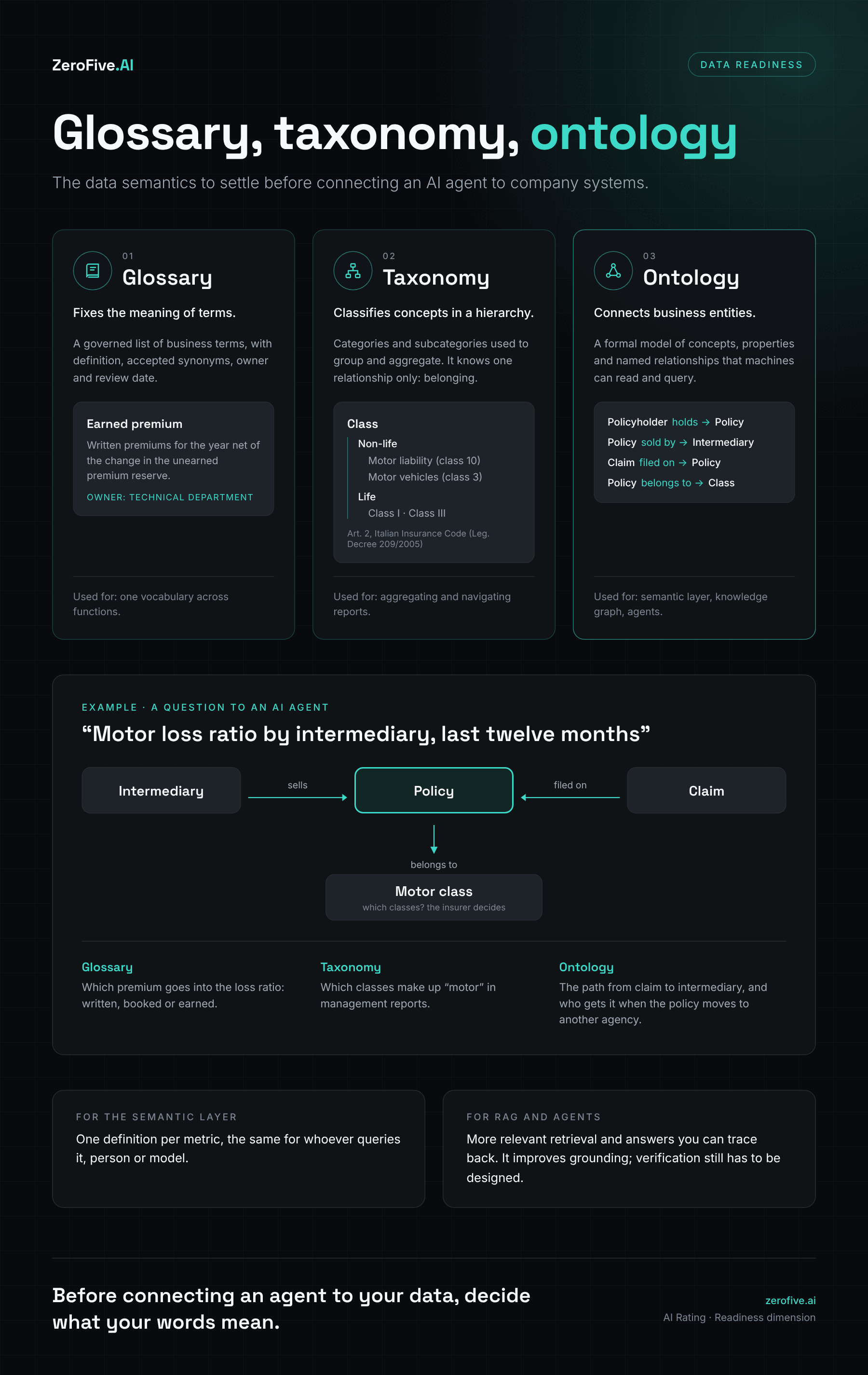
Task: Select the Motor class node box
Action: coord(434,897)
